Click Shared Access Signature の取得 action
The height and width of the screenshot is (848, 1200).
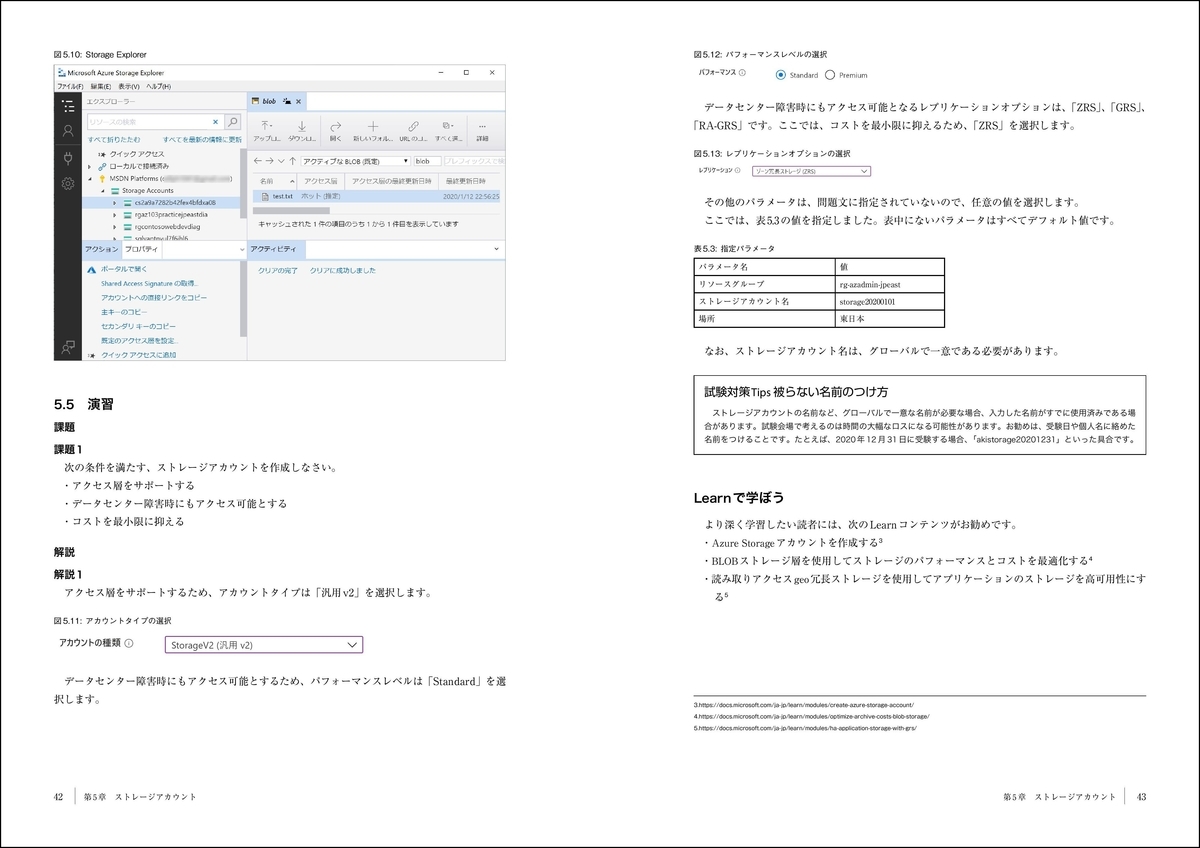(149, 284)
